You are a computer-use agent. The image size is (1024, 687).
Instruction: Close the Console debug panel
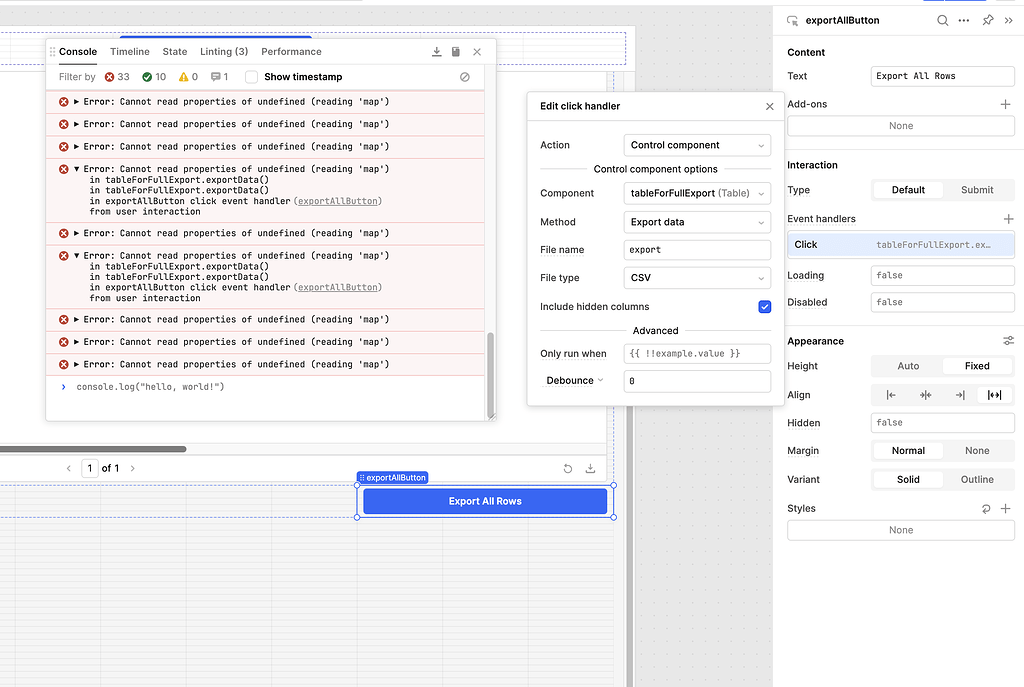[x=477, y=52]
